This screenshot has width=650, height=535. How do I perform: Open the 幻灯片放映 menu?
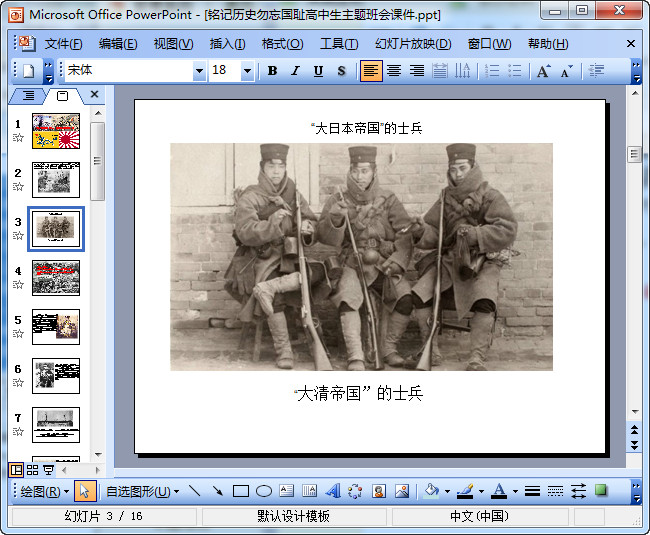[413, 44]
